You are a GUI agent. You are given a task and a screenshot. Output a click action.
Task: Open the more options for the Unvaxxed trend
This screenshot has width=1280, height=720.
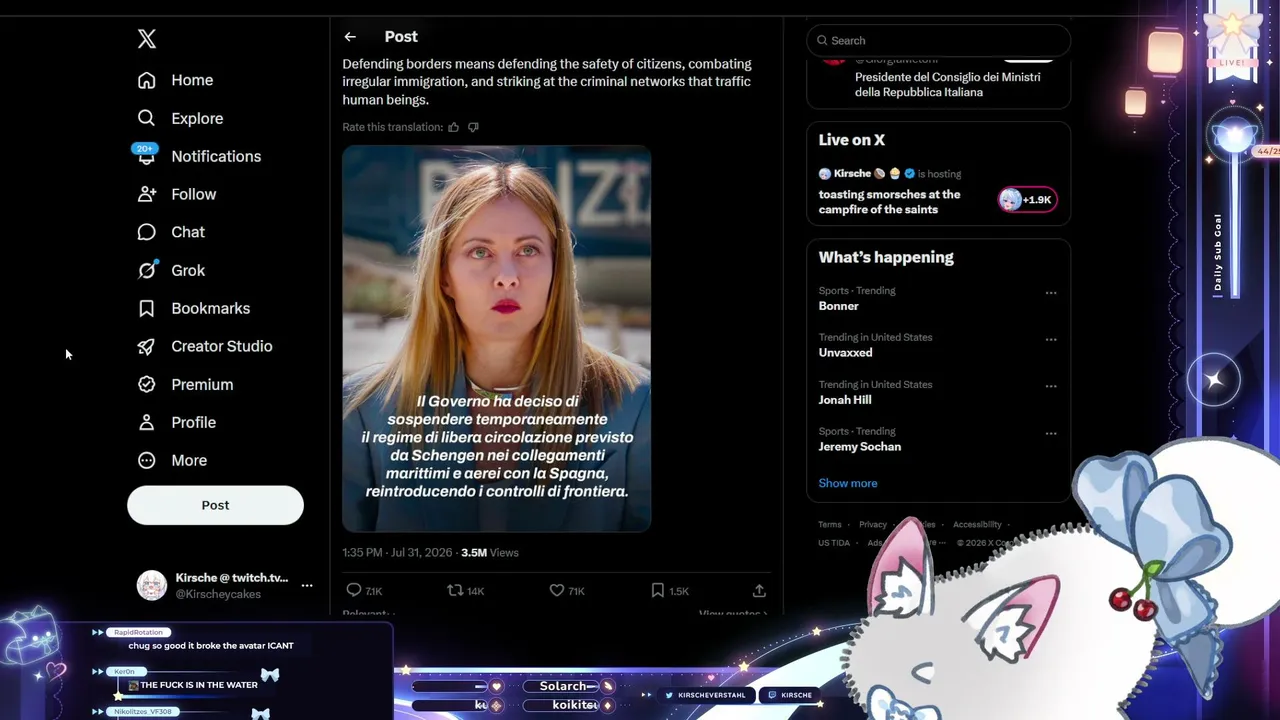pos(1051,340)
